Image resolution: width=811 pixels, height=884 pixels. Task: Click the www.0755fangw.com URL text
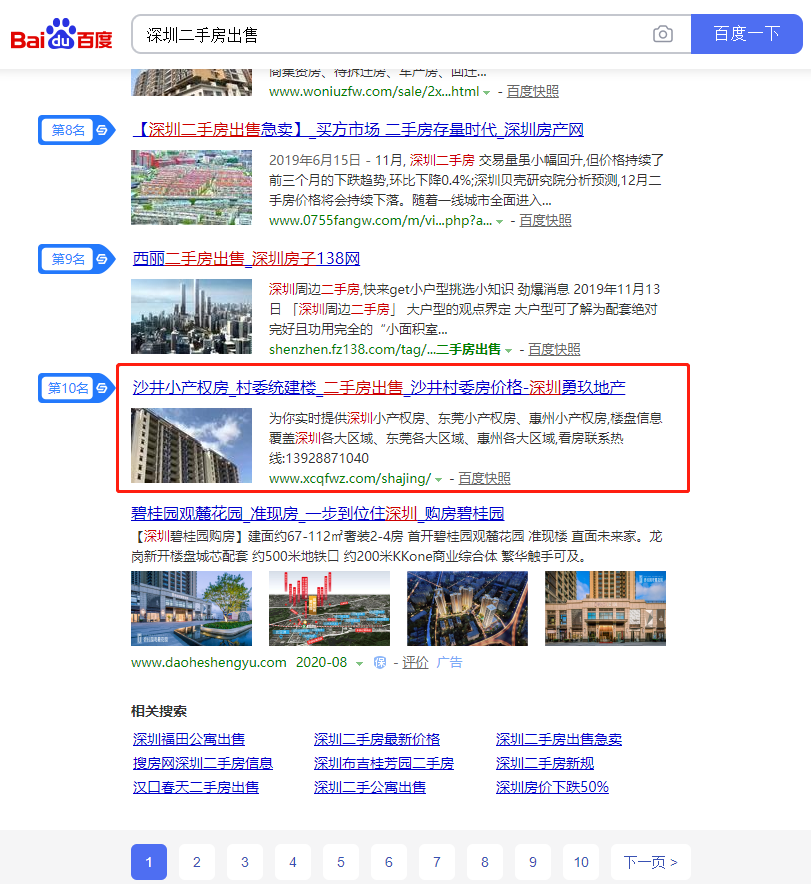380,220
